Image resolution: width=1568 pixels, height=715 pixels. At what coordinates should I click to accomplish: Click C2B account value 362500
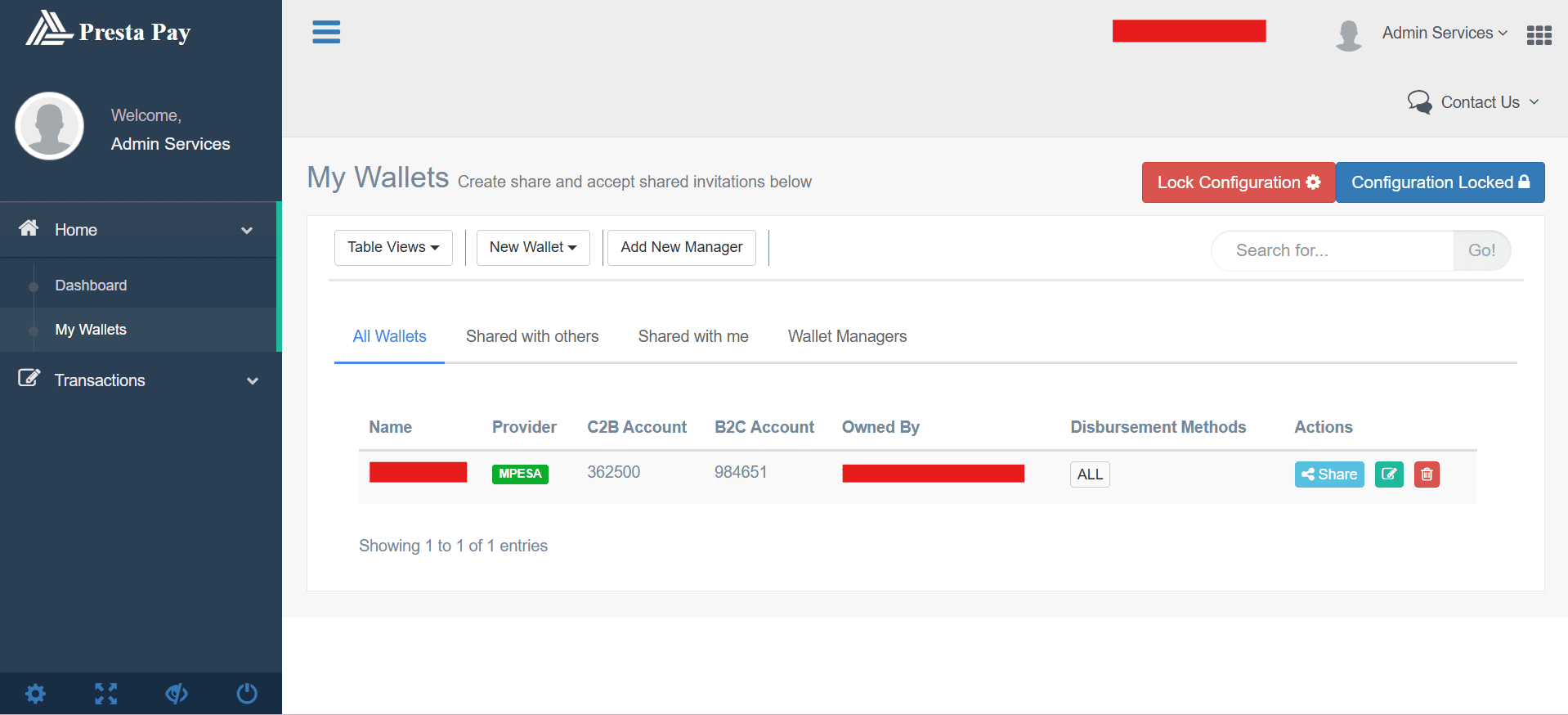click(613, 472)
